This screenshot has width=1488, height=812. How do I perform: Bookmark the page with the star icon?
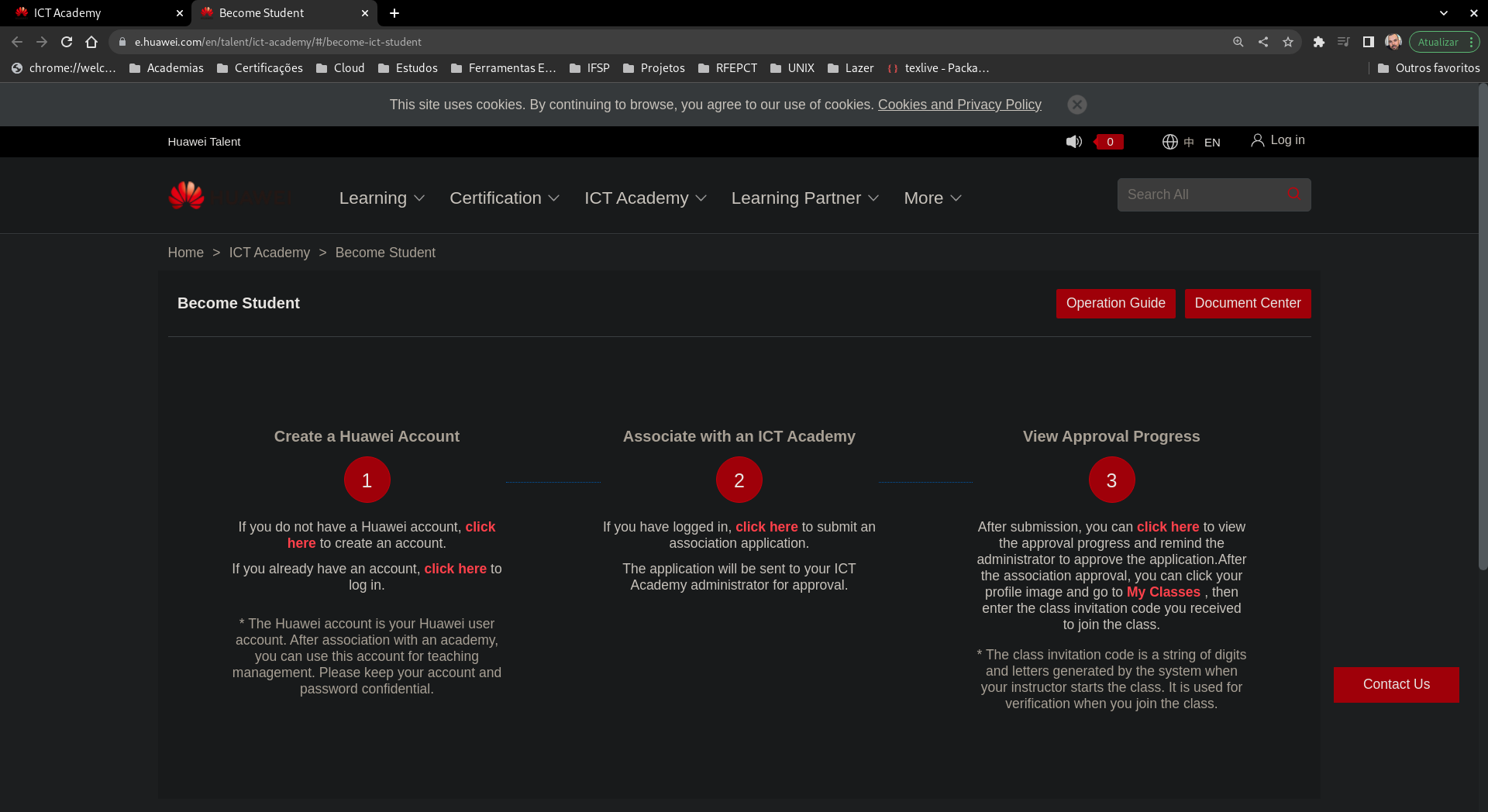[1288, 42]
